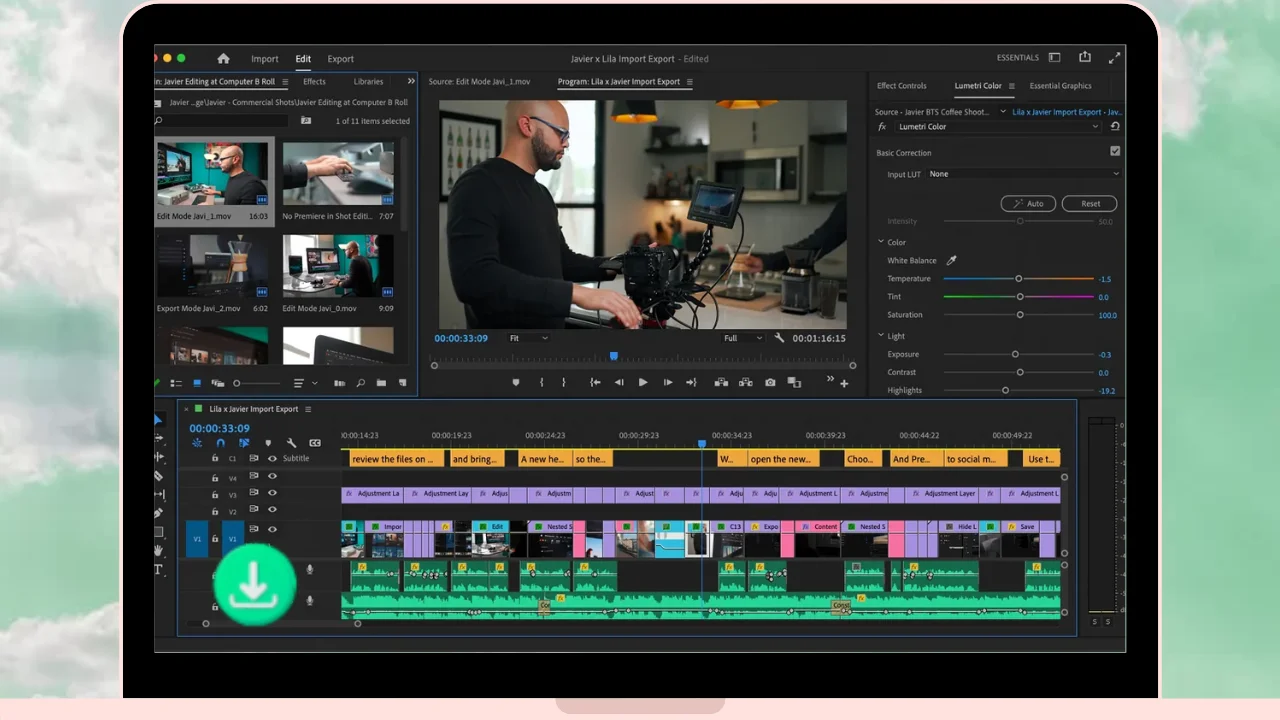1280x720 pixels.
Task: Click the white balance eyedropper
Action: [x=952, y=260]
